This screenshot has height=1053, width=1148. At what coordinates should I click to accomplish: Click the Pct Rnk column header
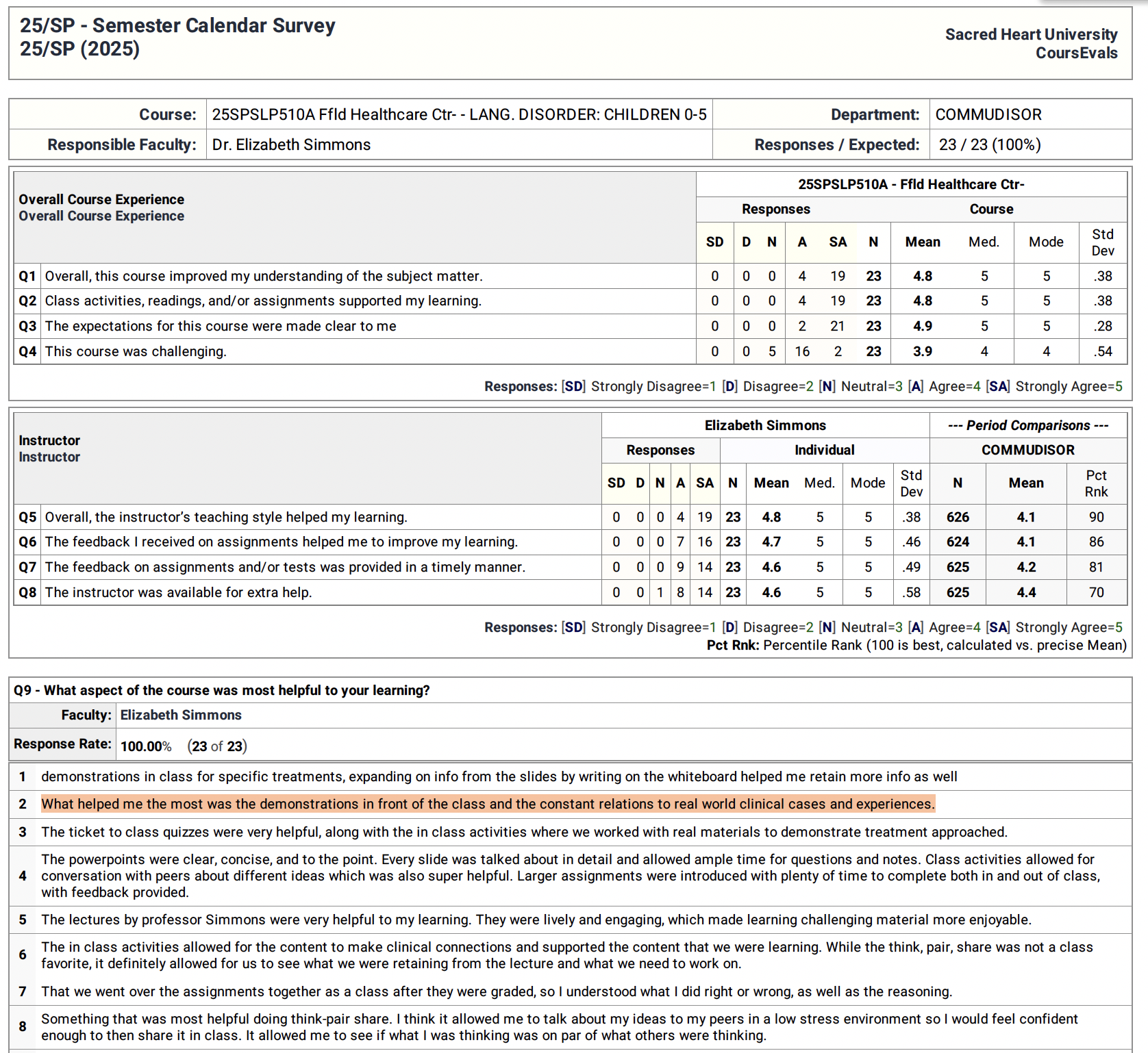pyautogui.click(x=1096, y=483)
